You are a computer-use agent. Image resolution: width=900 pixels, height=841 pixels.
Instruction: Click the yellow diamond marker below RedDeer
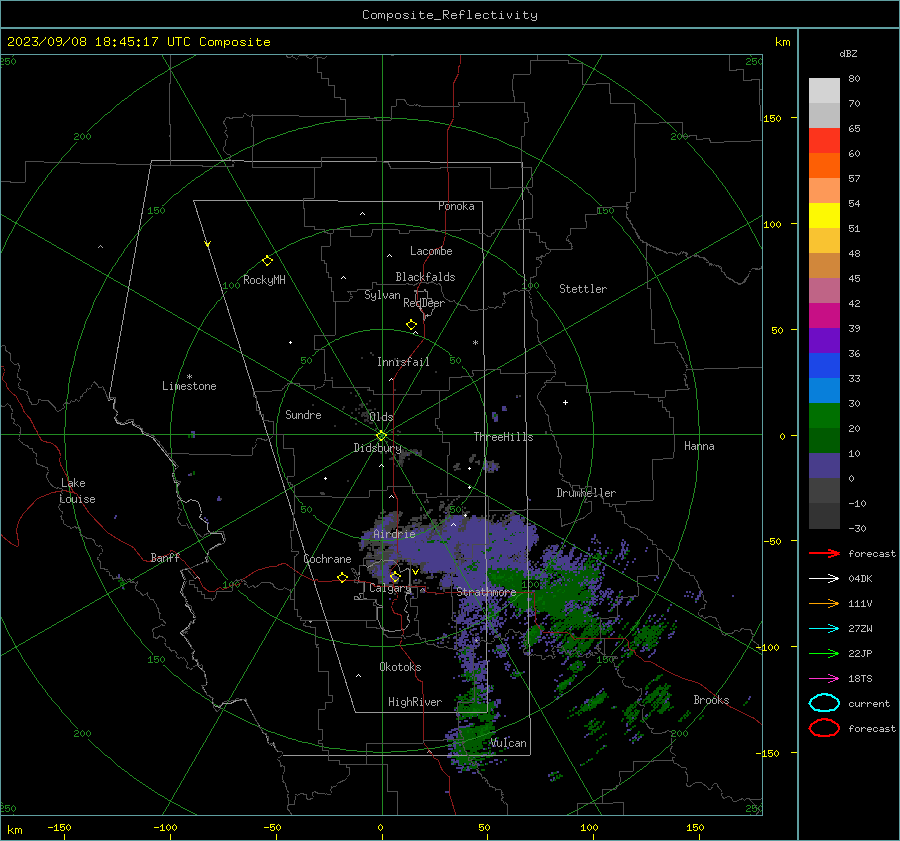pos(412,325)
